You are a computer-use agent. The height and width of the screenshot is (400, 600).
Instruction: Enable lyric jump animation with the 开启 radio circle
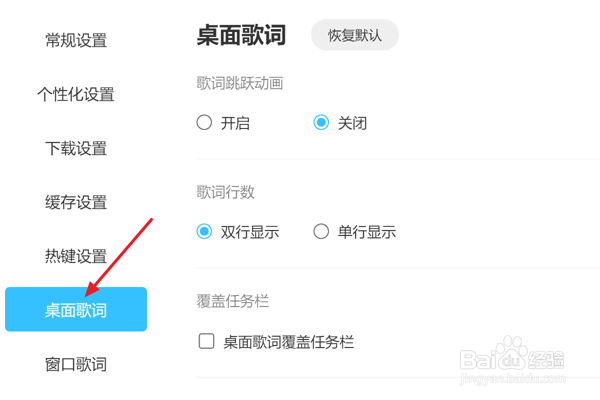[204, 122]
